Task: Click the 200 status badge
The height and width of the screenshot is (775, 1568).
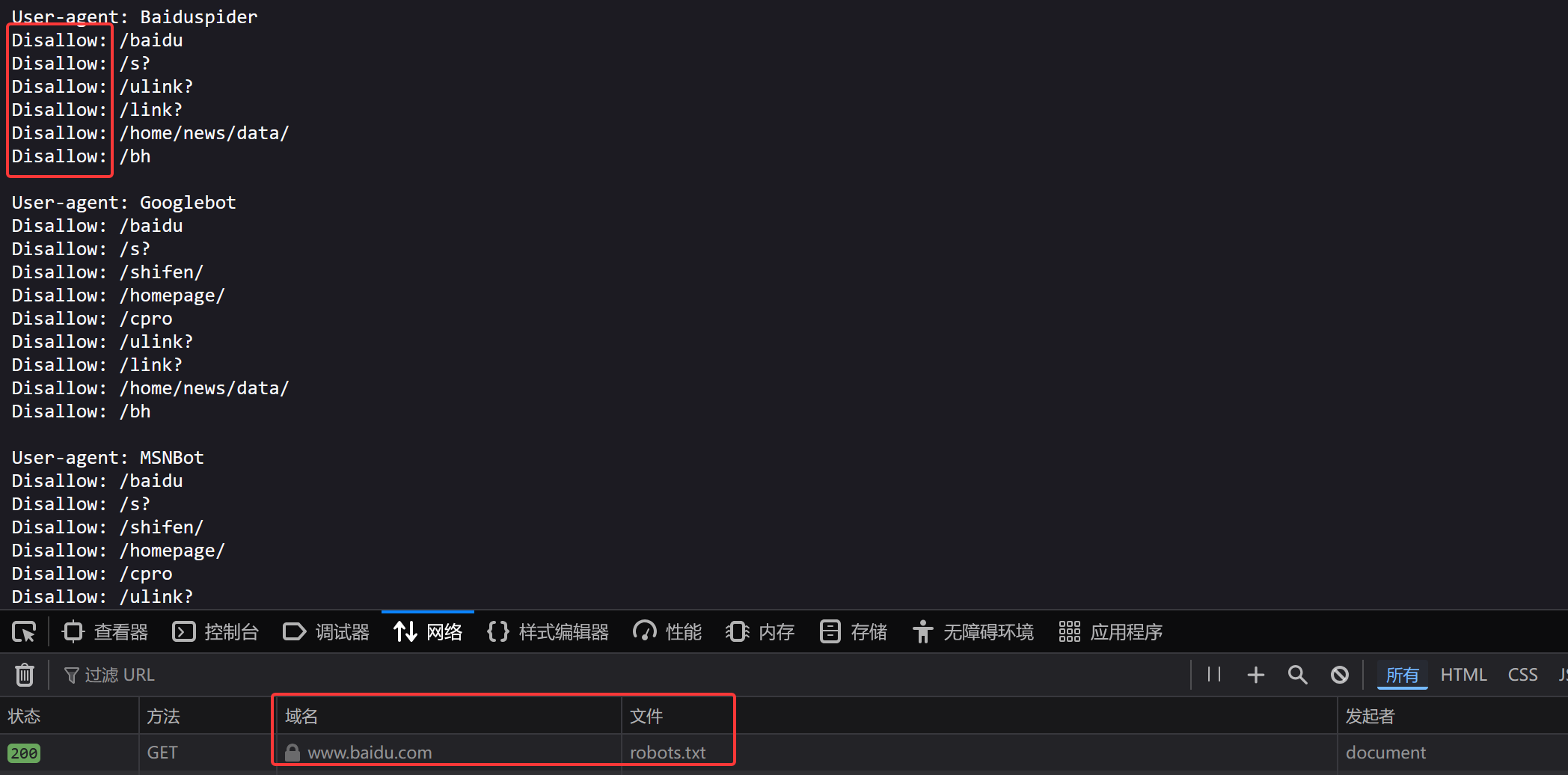Action: [x=24, y=753]
